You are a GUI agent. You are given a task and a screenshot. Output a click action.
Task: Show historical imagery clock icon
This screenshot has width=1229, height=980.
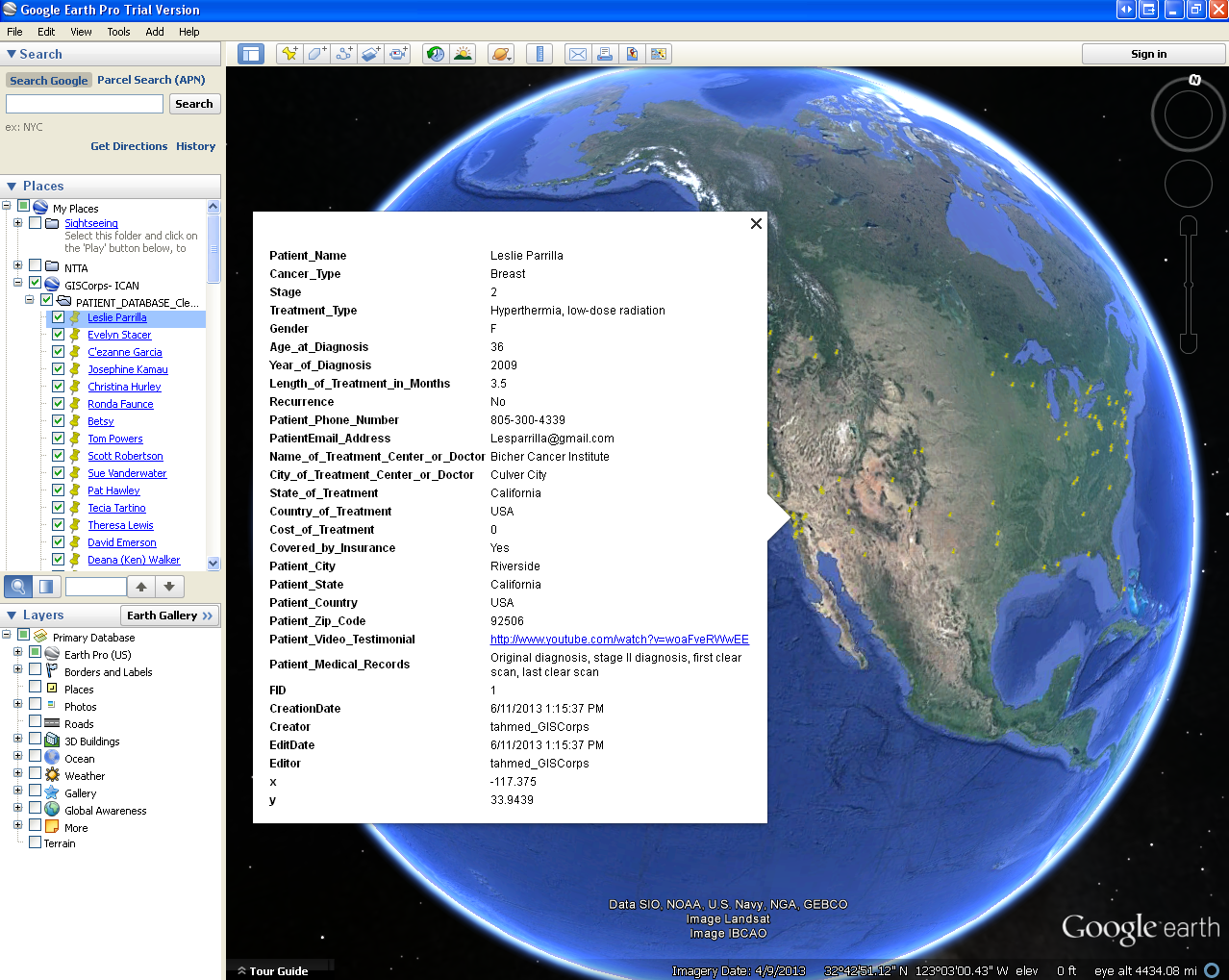pos(436,54)
